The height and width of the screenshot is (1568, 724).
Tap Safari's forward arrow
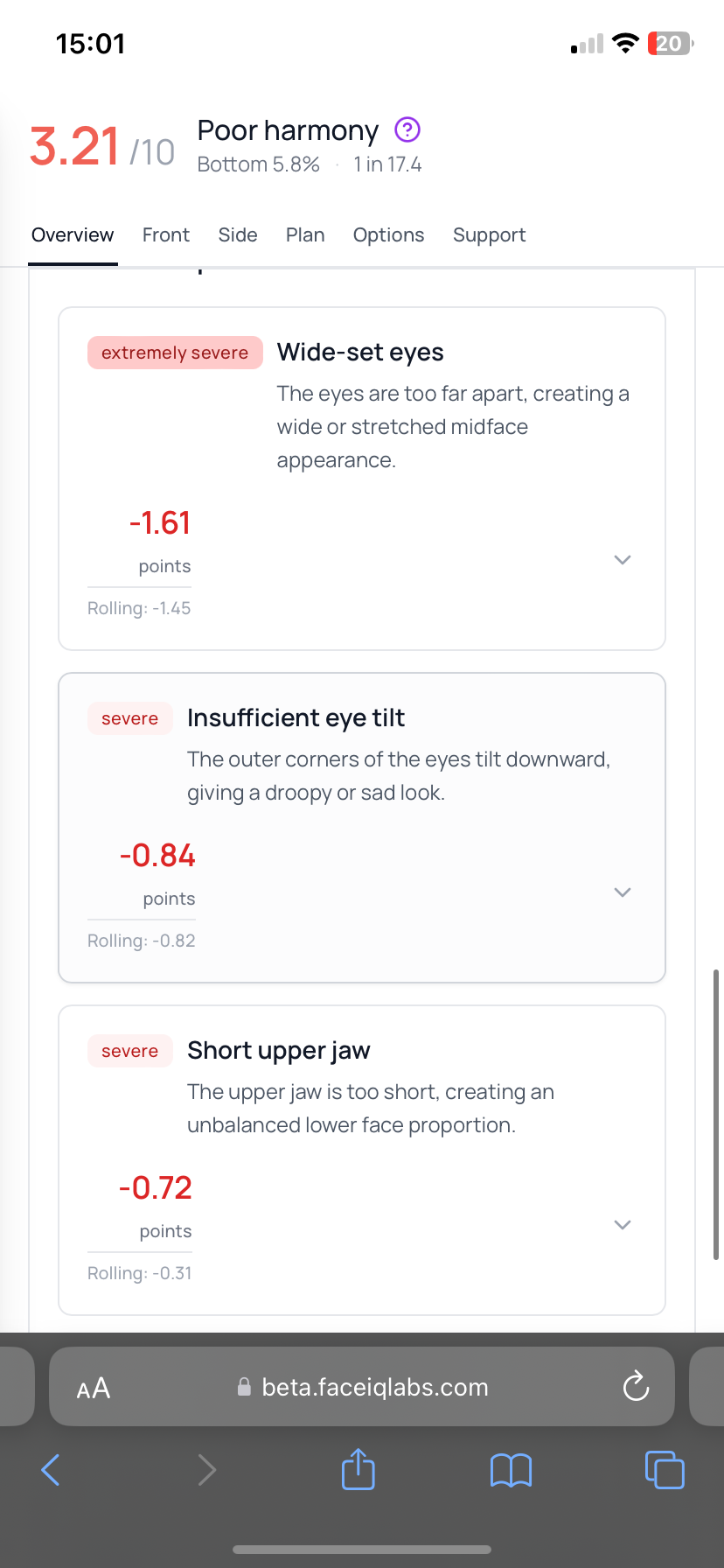point(207,1469)
